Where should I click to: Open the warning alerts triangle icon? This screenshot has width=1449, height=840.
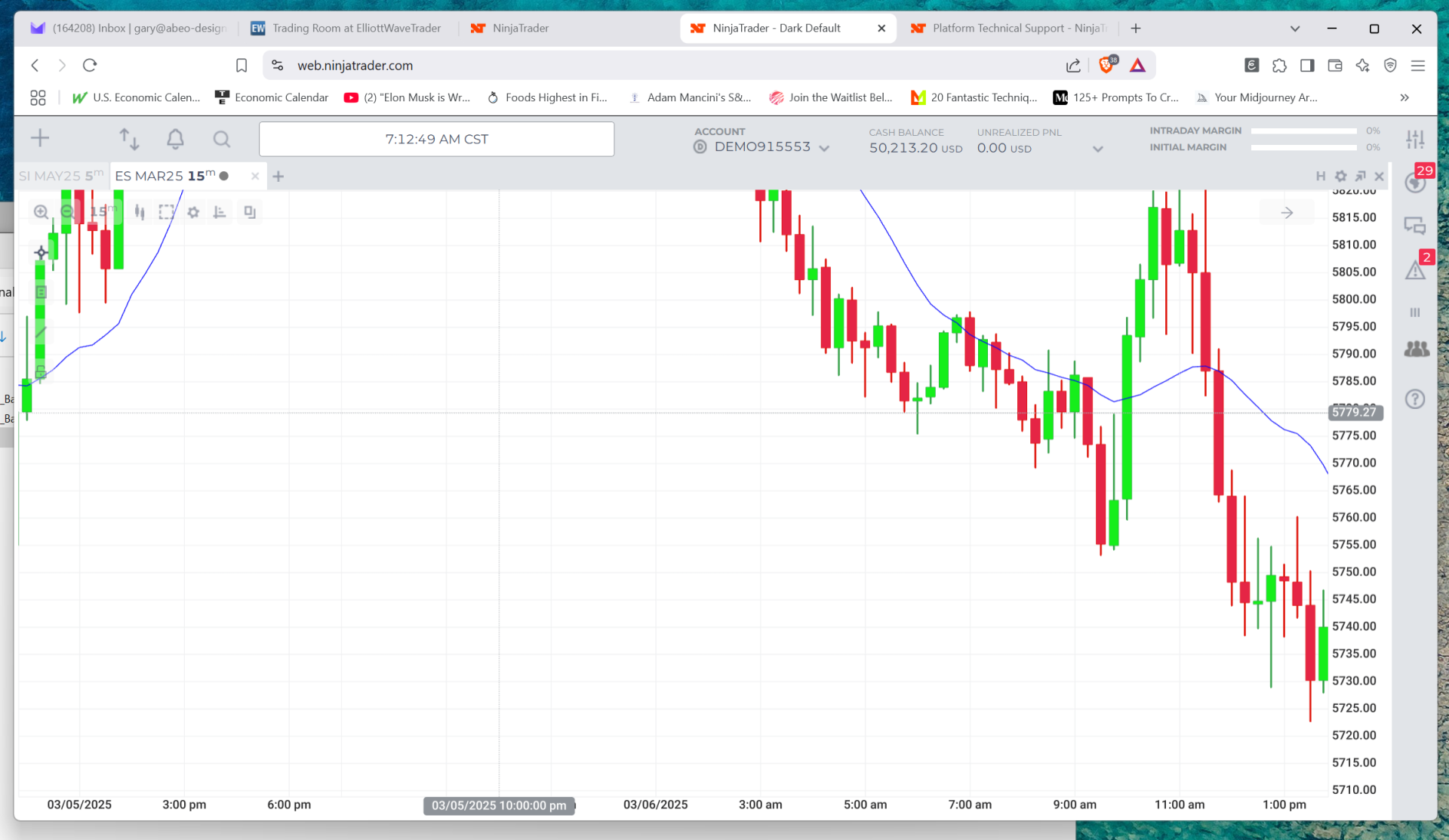click(x=1415, y=269)
